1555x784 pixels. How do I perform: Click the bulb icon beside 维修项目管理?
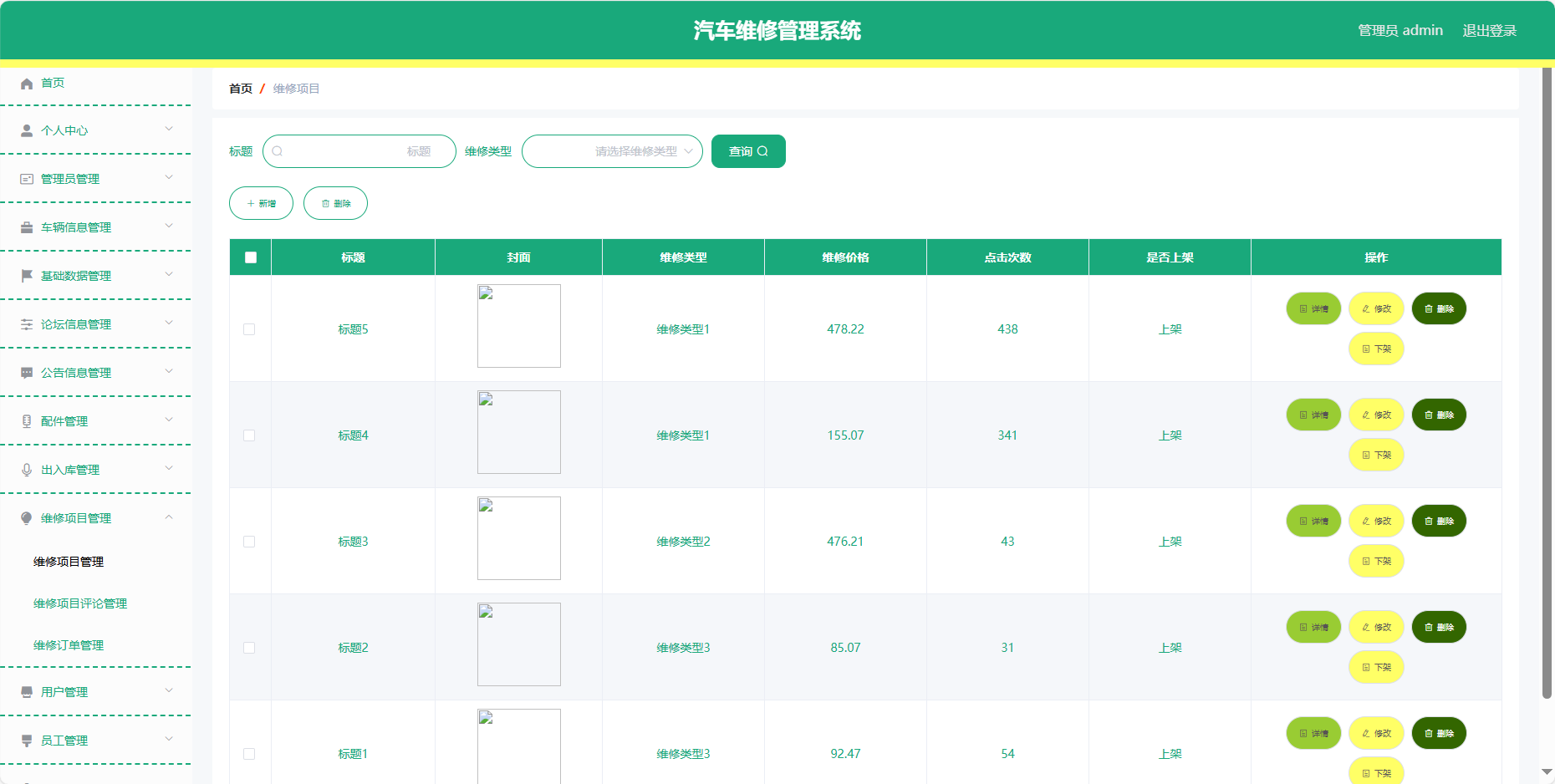point(27,519)
